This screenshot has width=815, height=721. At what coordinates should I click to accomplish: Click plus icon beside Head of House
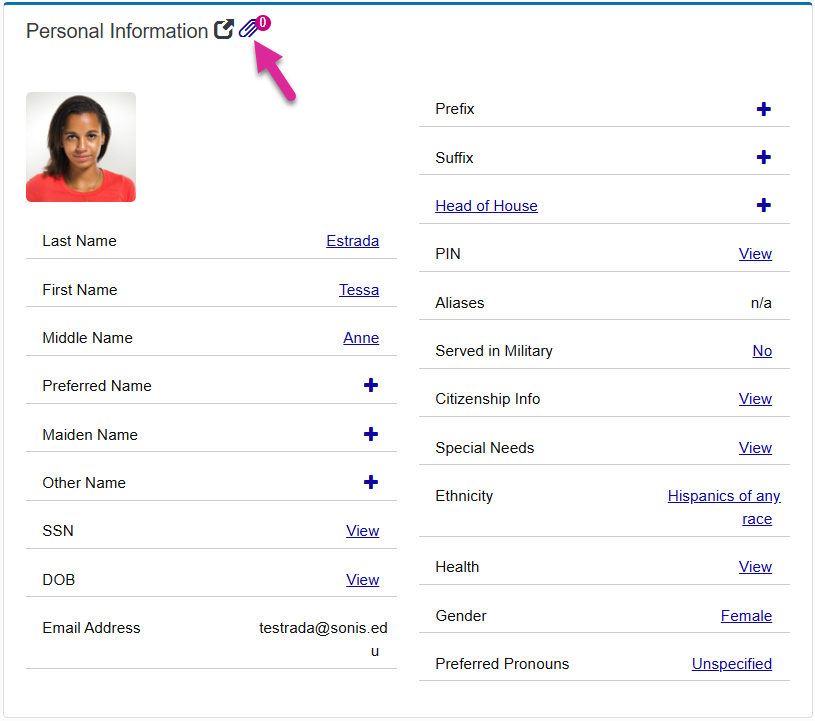(x=763, y=205)
